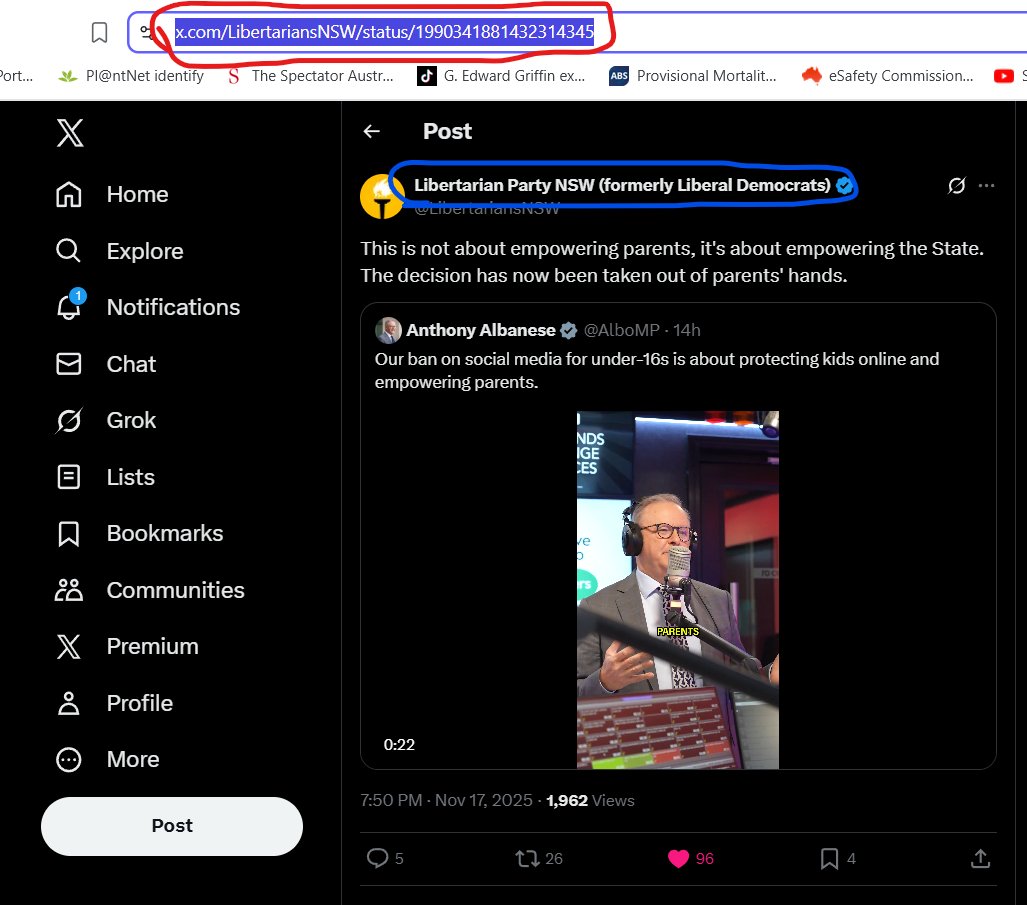Open quoted post text about under-16s ban
The image size is (1027, 905).
coord(657,371)
